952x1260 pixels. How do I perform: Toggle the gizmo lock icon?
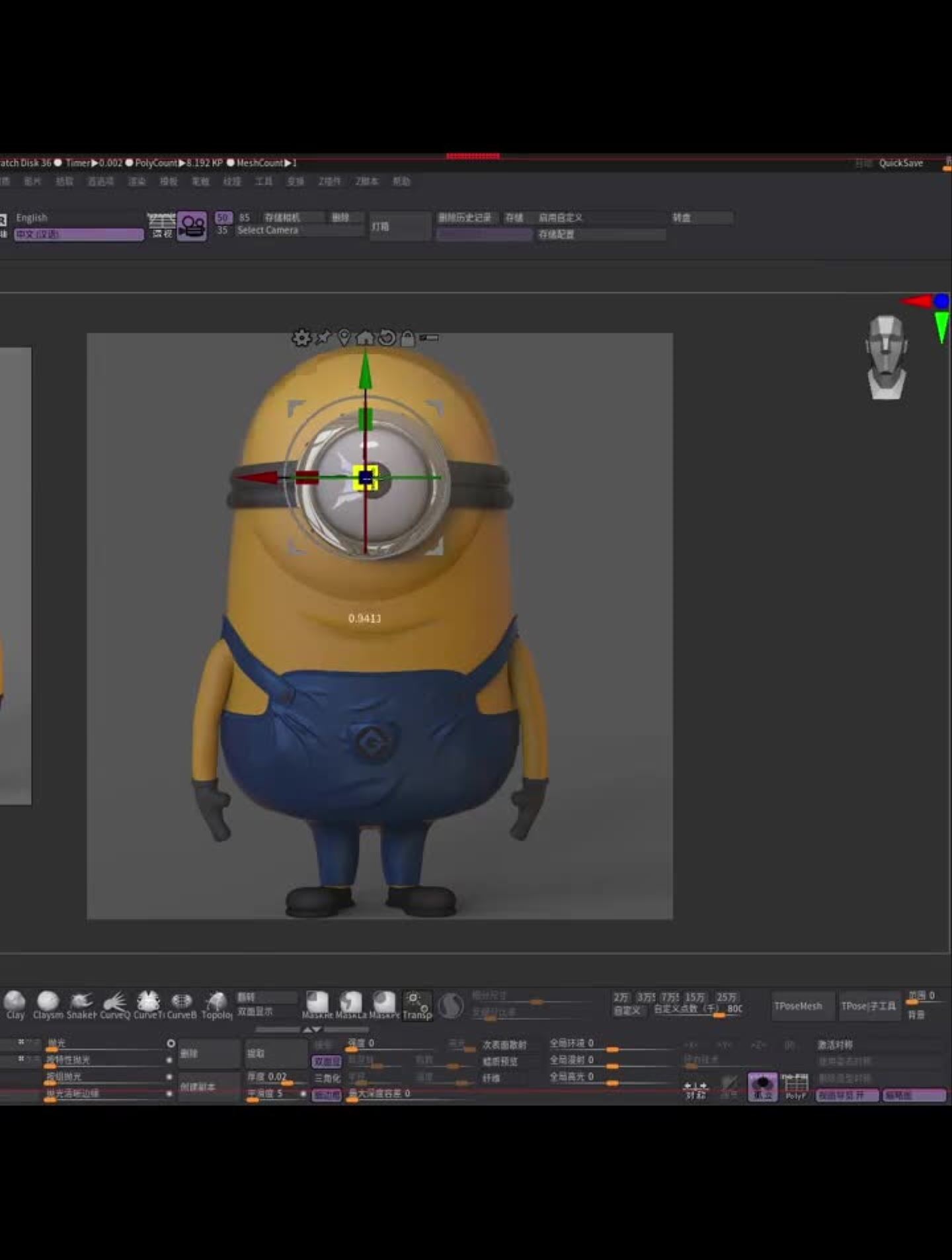point(408,338)
